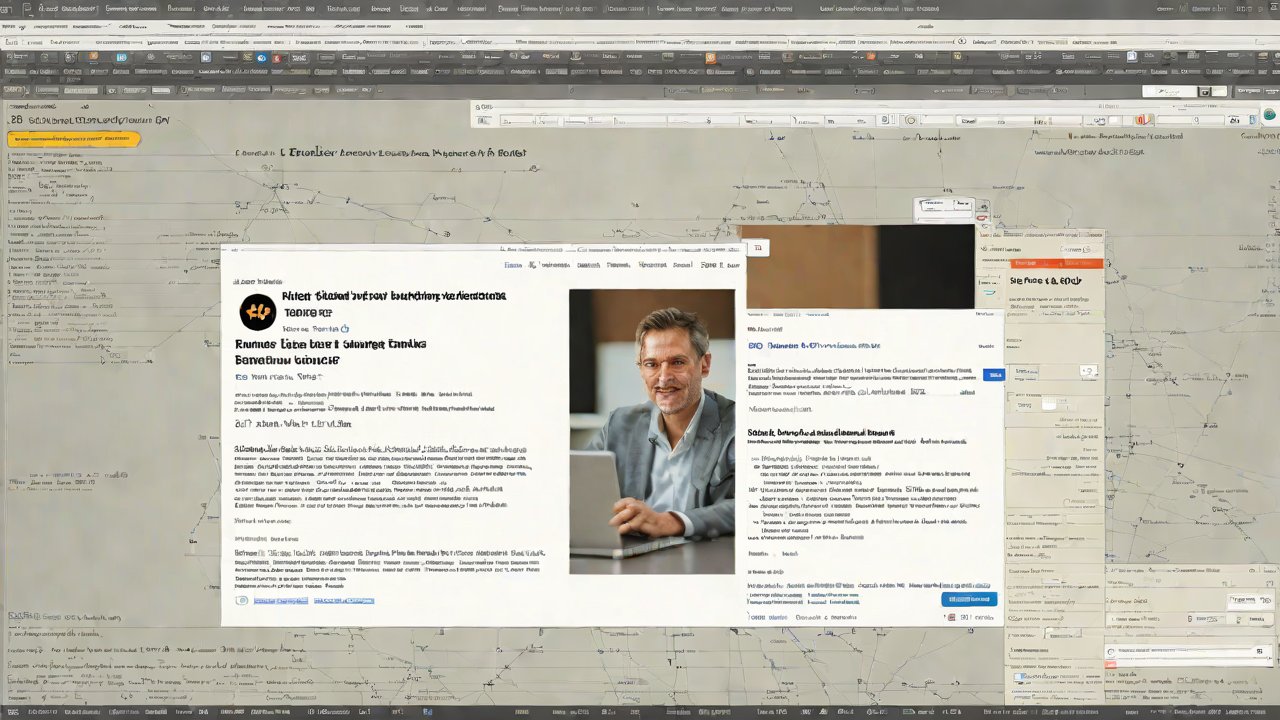This screenshot has height=720, width=1280.
Task: Click the orange icon in the dark toolbar center
Action: pyautogui.click(x=710, y=58)
